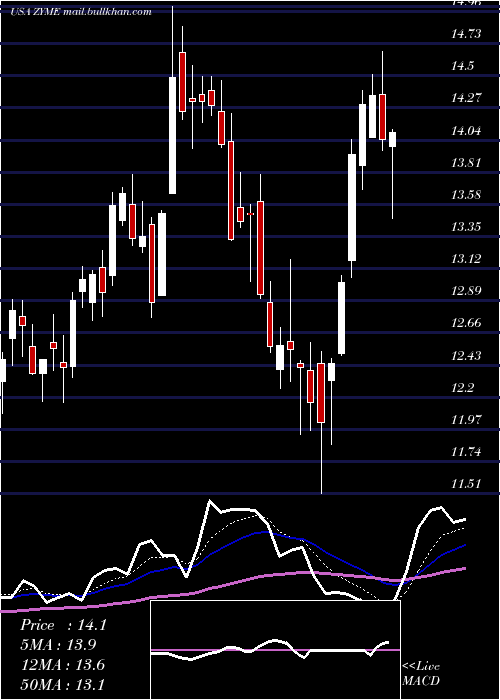Viewport: 500px width, 700px height.
Task: Click the 13.58 price axis label
Action: click(466, 195)
